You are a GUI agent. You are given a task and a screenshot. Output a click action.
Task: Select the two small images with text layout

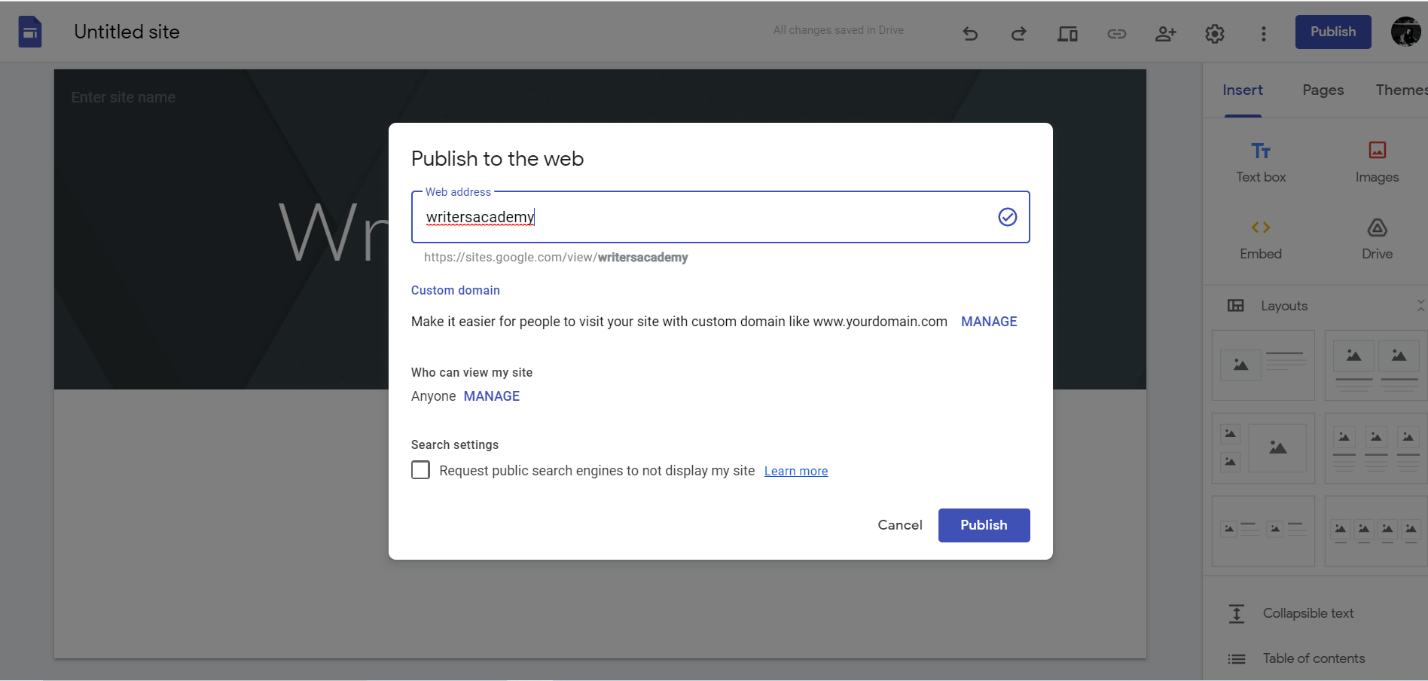(x=1263, y=531)
